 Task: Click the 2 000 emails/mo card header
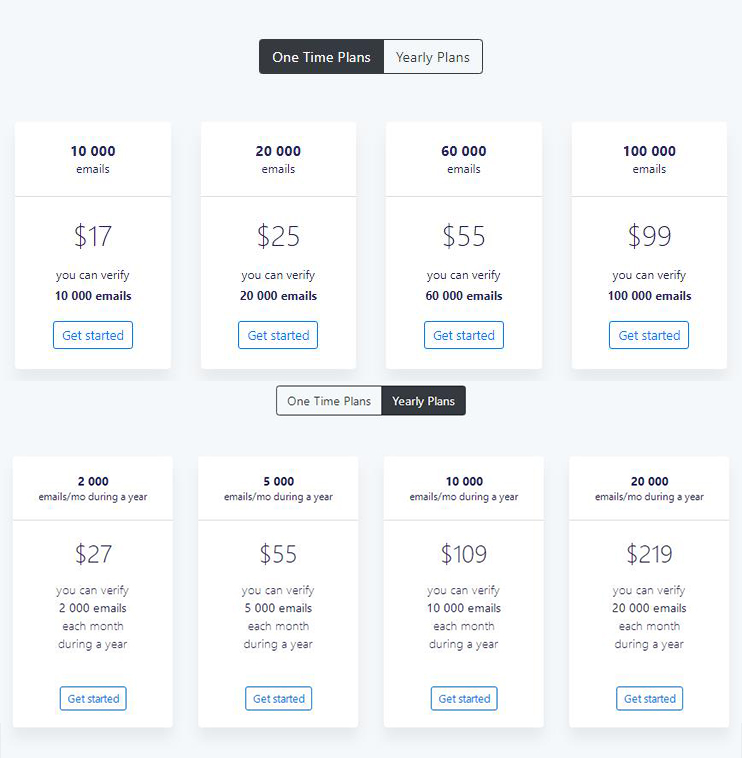pyautogui.click(x=93, y=488)
